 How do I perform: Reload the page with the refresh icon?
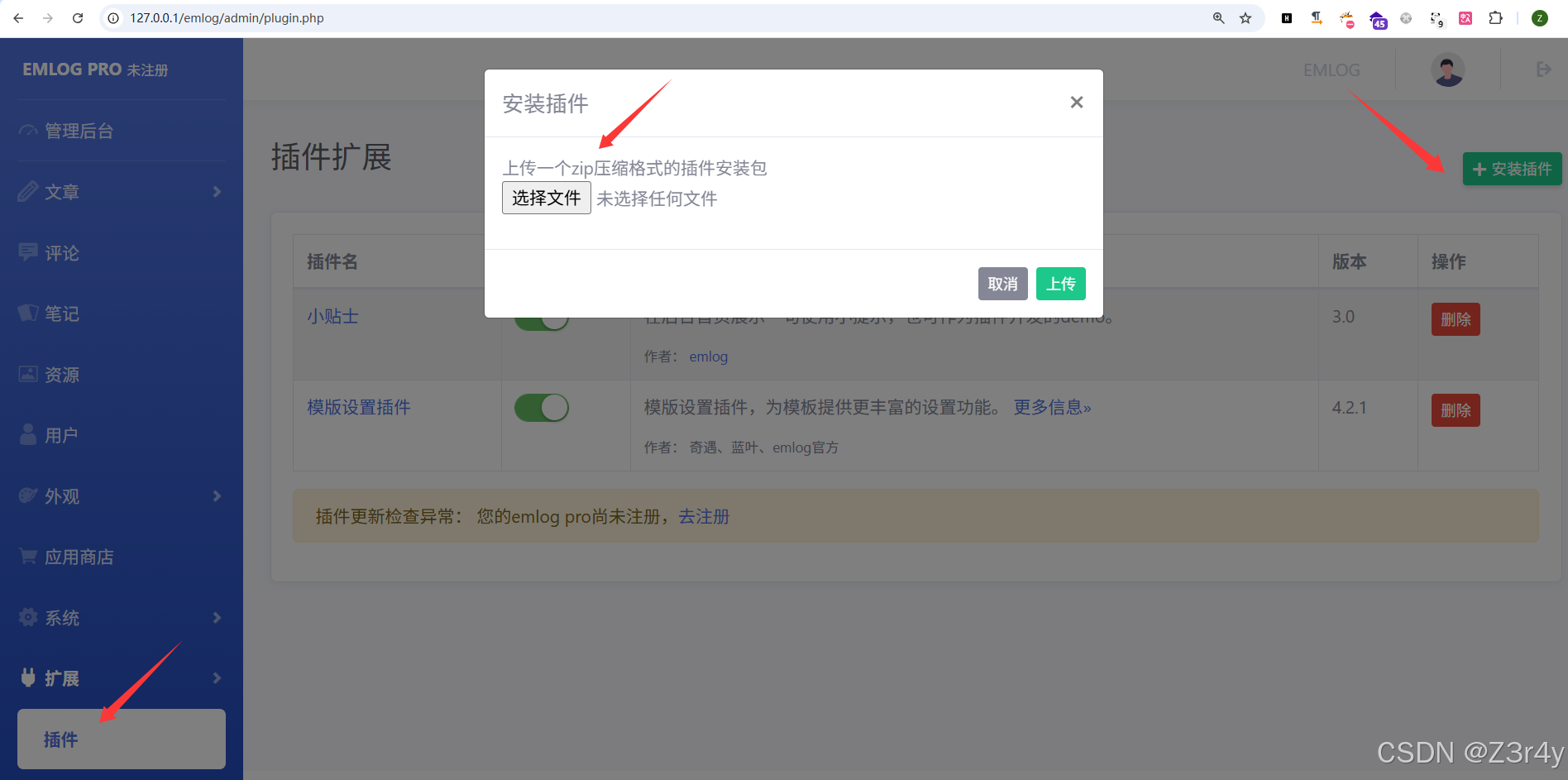tap(78, 18)
